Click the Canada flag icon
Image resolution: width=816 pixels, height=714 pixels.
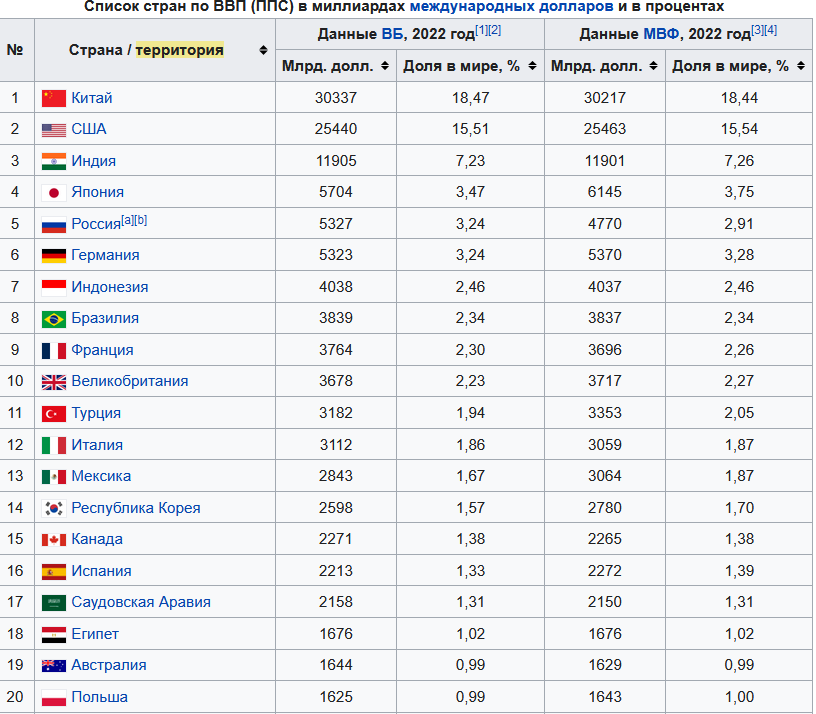coord(54,540)
